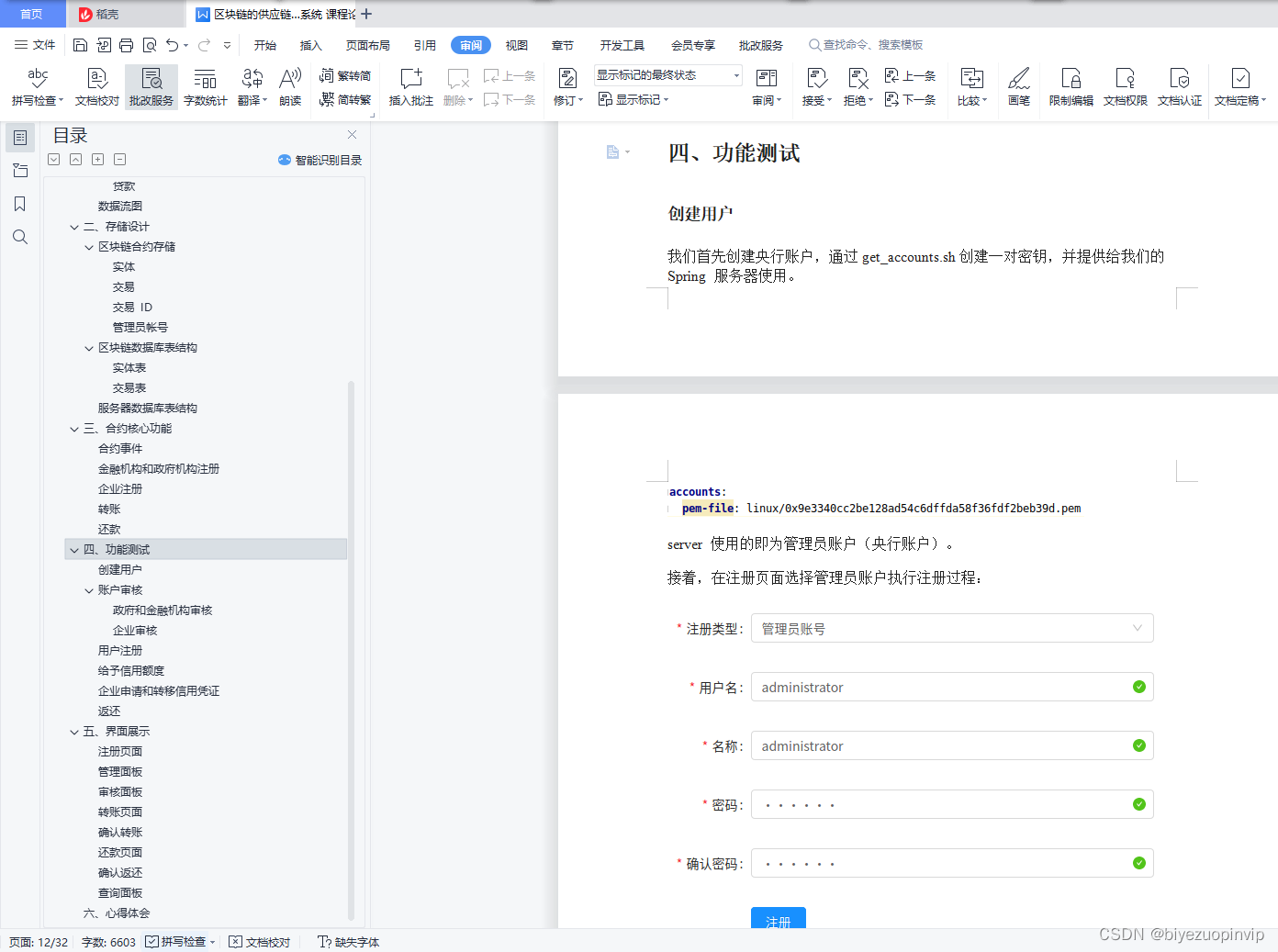Open 字数统计 word count tool
Viewport: 1278px width, 952px height.
pos(206,86)
